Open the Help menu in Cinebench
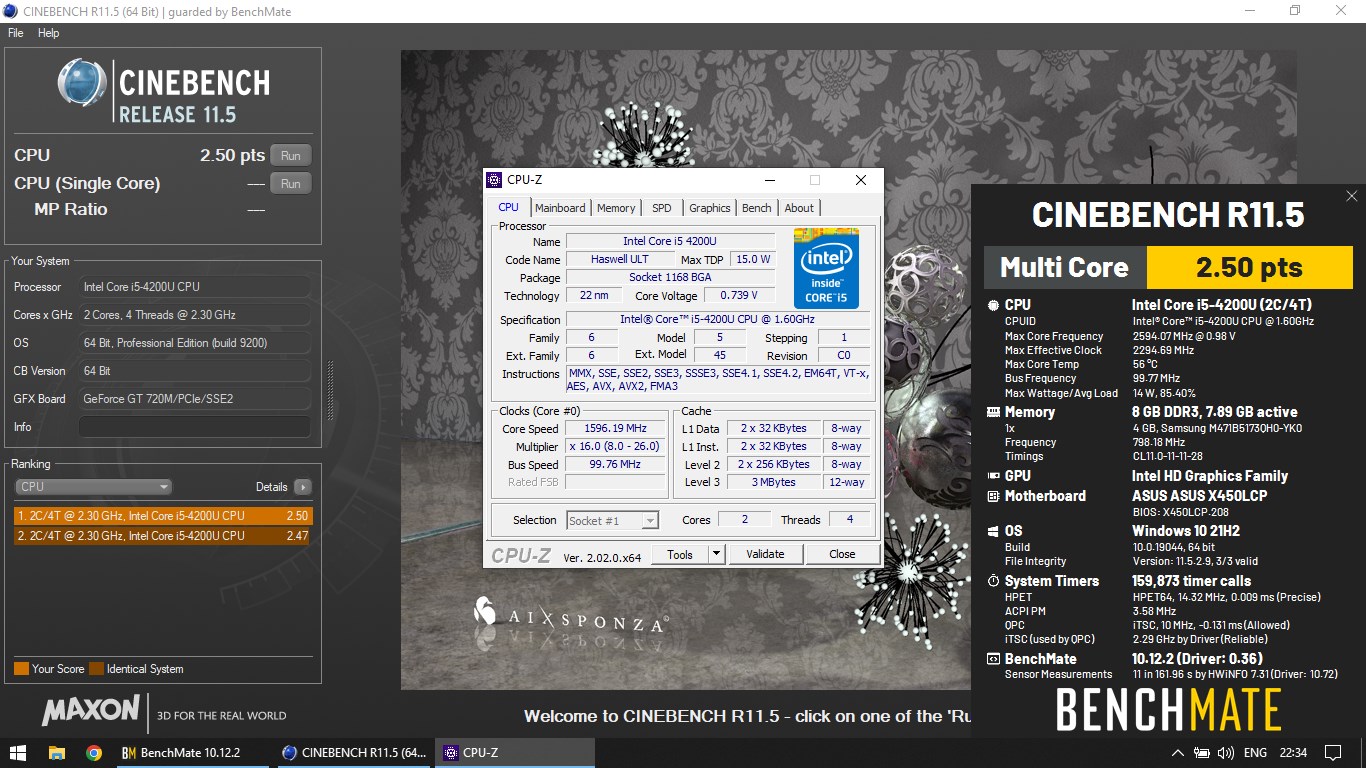The height and width of the screenshot is (768, 1366). (x=49, y=33)
